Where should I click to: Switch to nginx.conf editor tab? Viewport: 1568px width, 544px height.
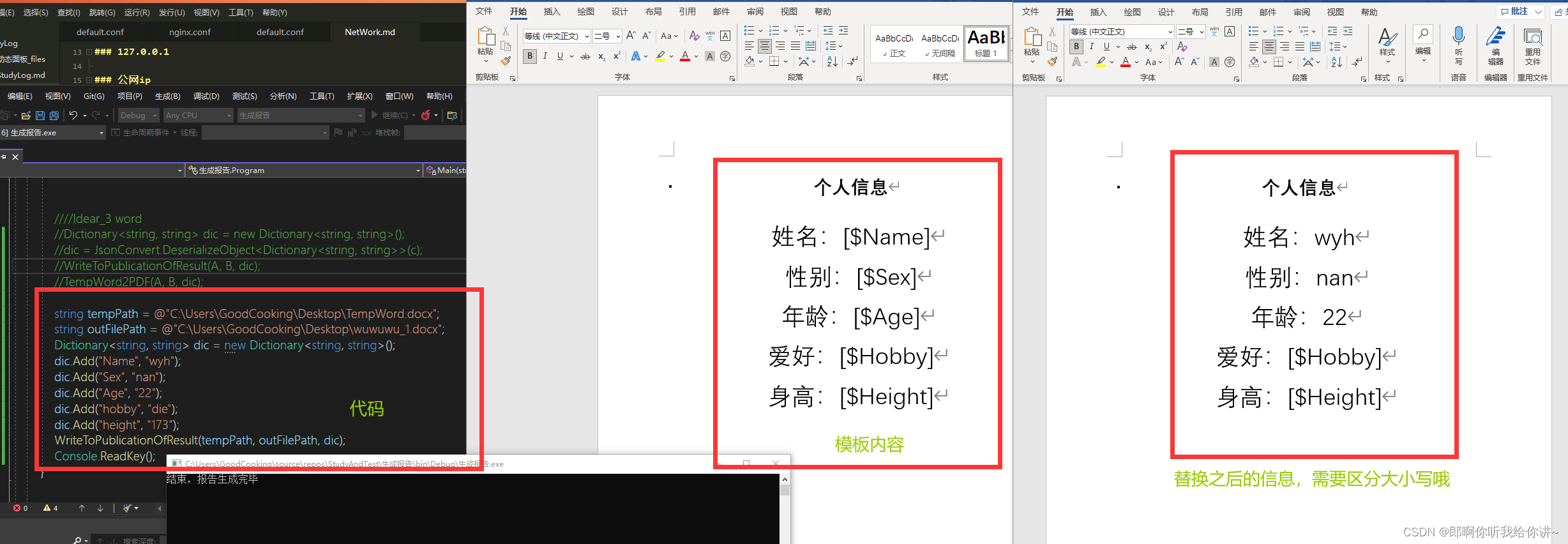190,32
